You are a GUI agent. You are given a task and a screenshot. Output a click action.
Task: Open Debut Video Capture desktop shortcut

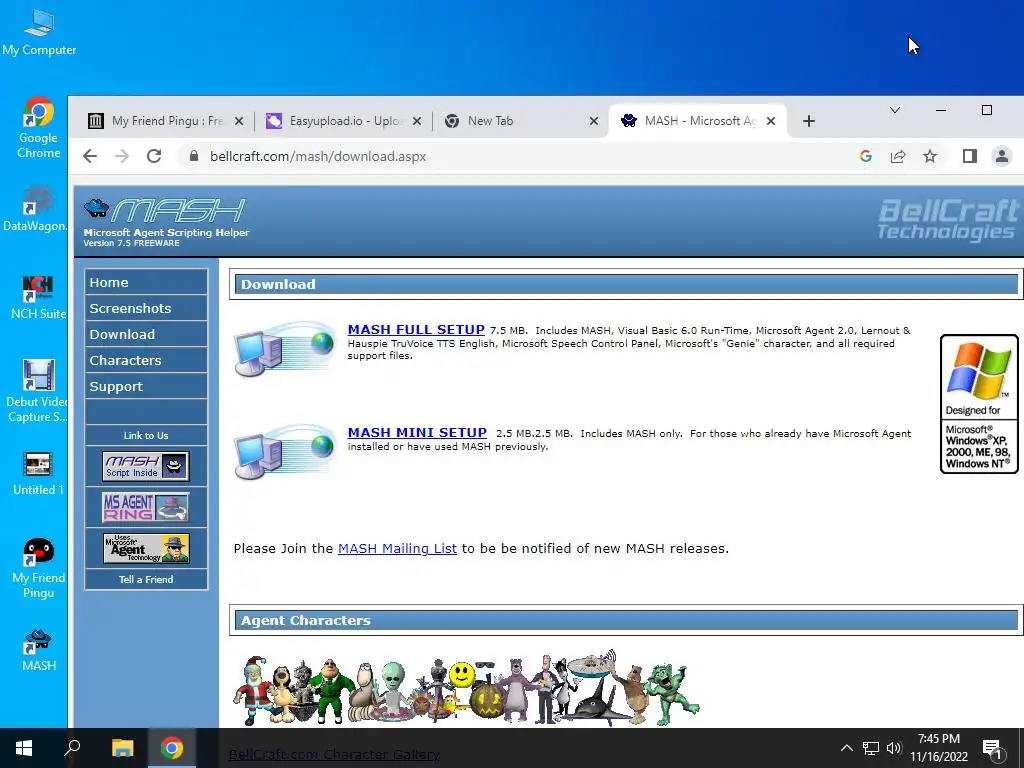(x=37, y=392)
